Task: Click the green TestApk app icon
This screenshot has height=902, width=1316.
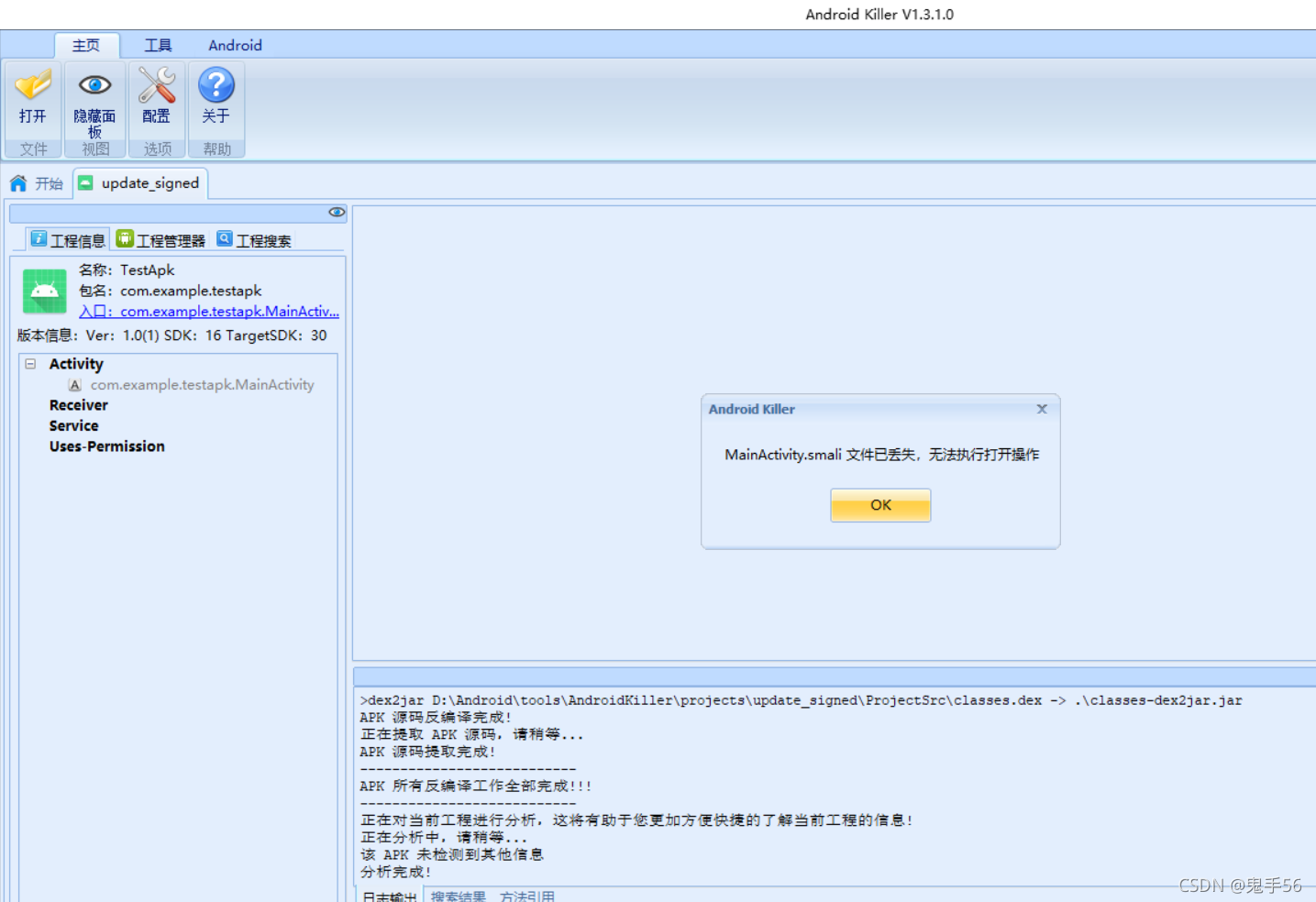Action: (x=44, y=291)
